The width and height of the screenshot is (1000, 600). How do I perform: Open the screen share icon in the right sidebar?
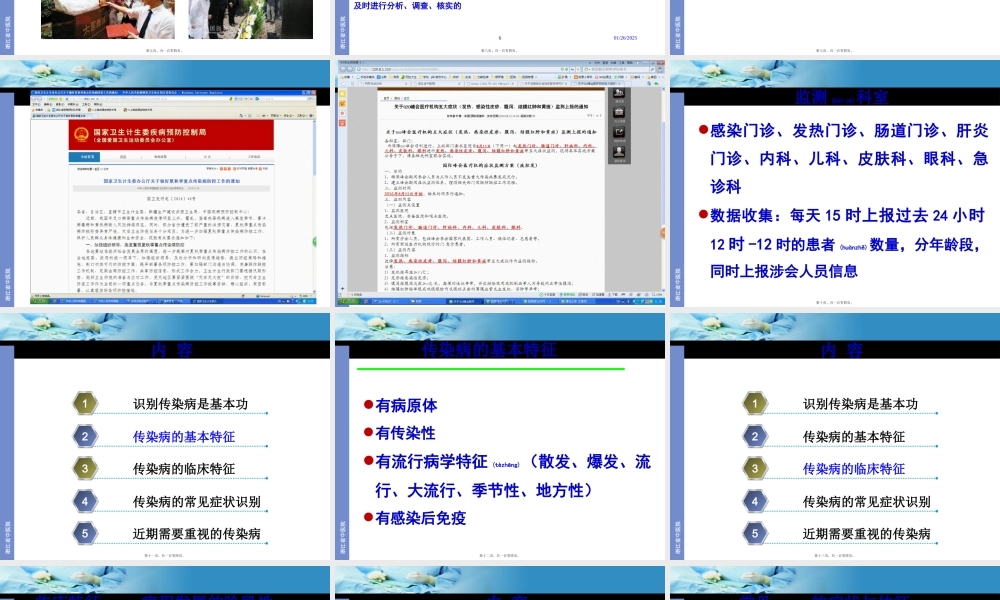(619, 132)
